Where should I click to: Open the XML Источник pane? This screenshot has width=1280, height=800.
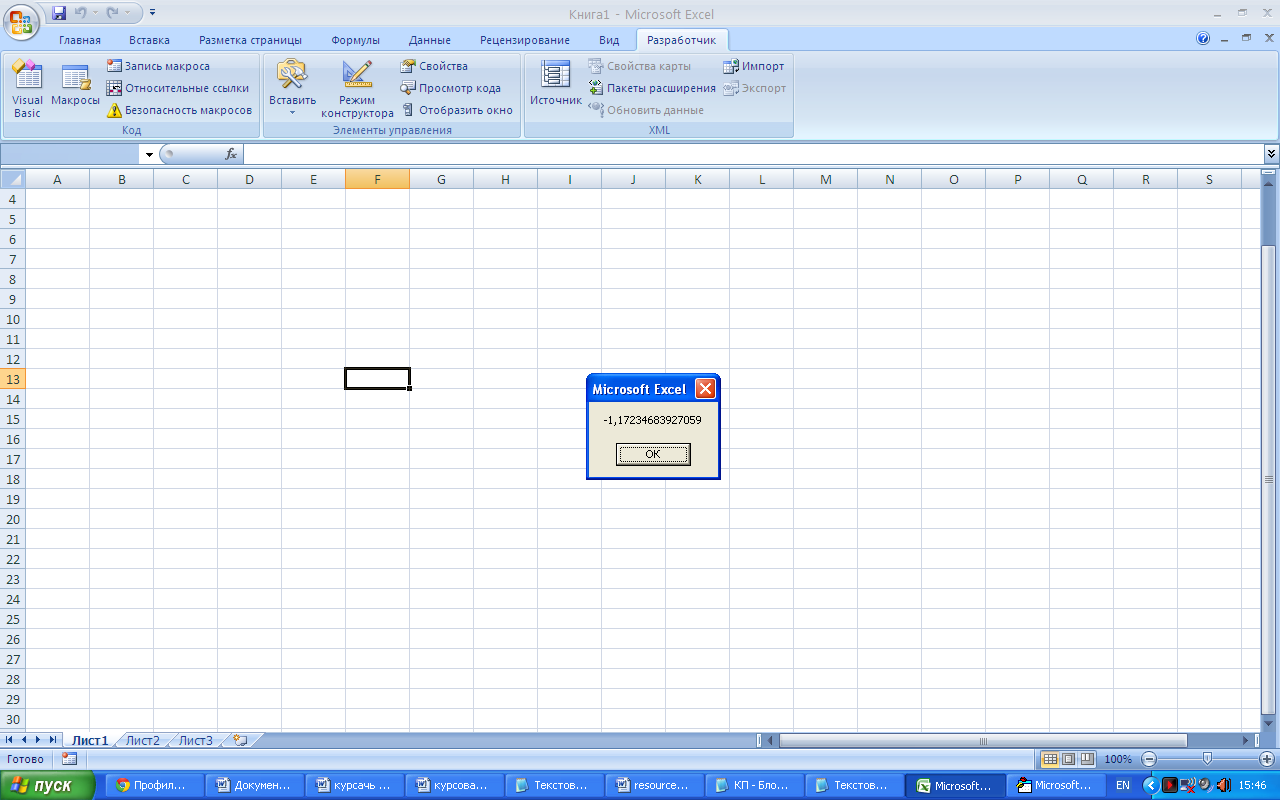click(x=555, y=84)
